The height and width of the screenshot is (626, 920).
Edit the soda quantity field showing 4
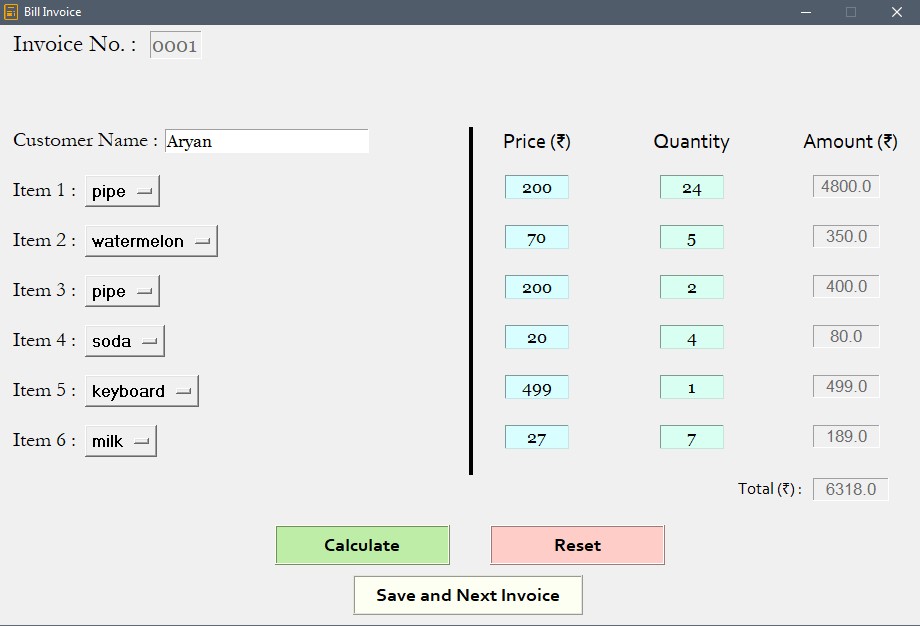(x=691, y=337)
